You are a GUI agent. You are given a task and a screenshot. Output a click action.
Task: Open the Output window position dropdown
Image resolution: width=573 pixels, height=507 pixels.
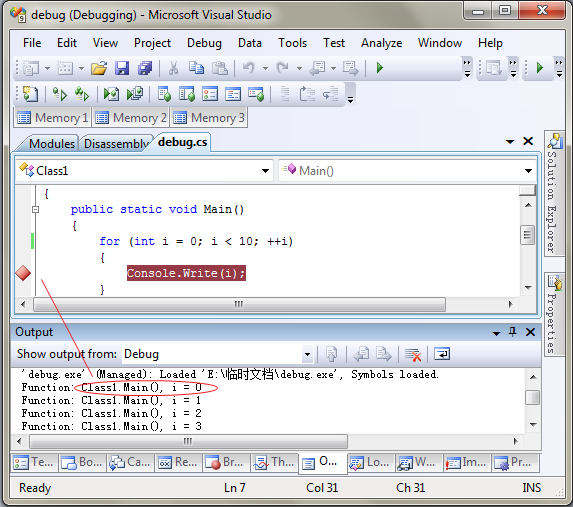tap(496, 333)
